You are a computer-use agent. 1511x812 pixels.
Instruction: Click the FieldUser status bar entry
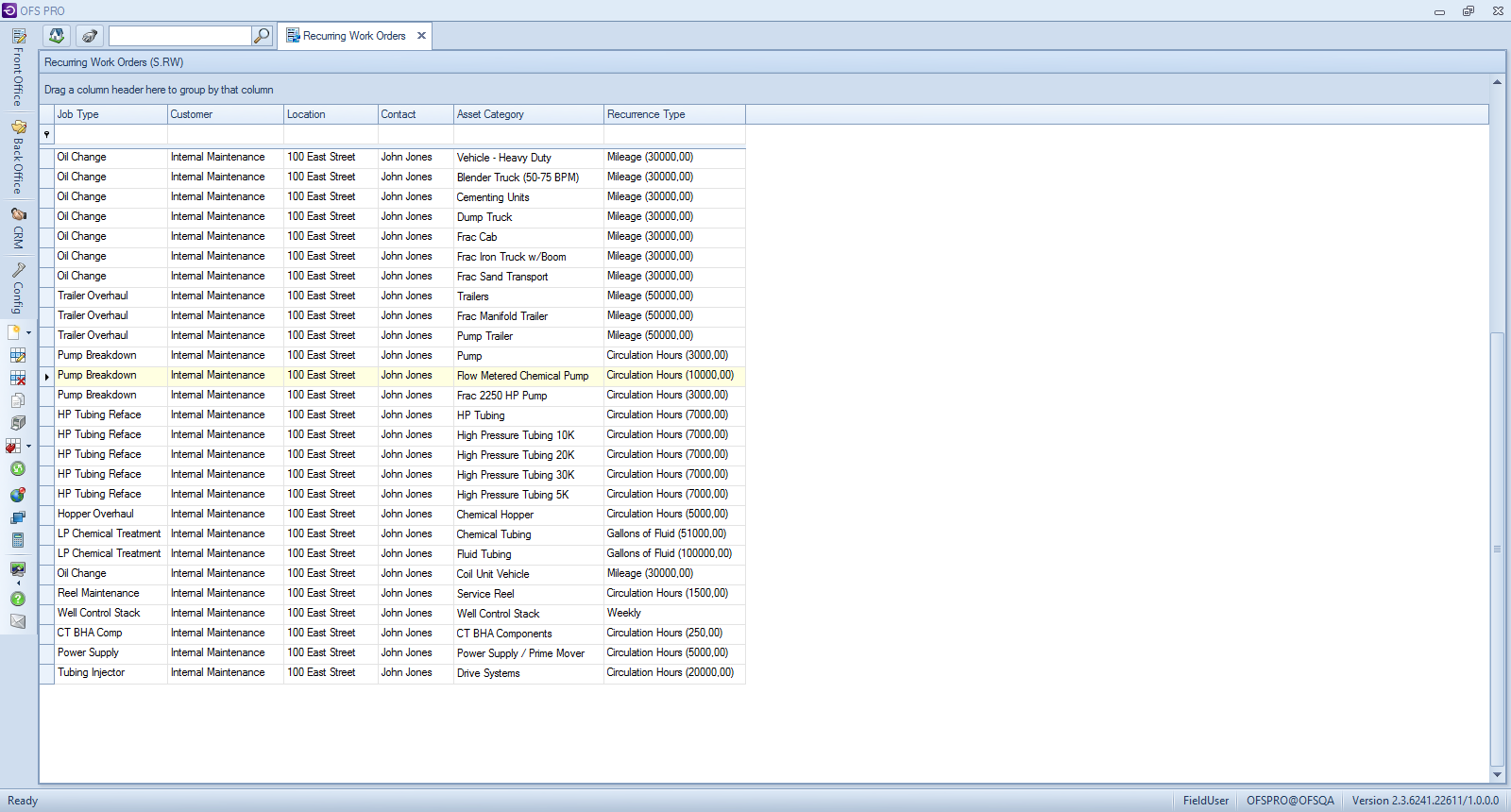(1206, 801)
